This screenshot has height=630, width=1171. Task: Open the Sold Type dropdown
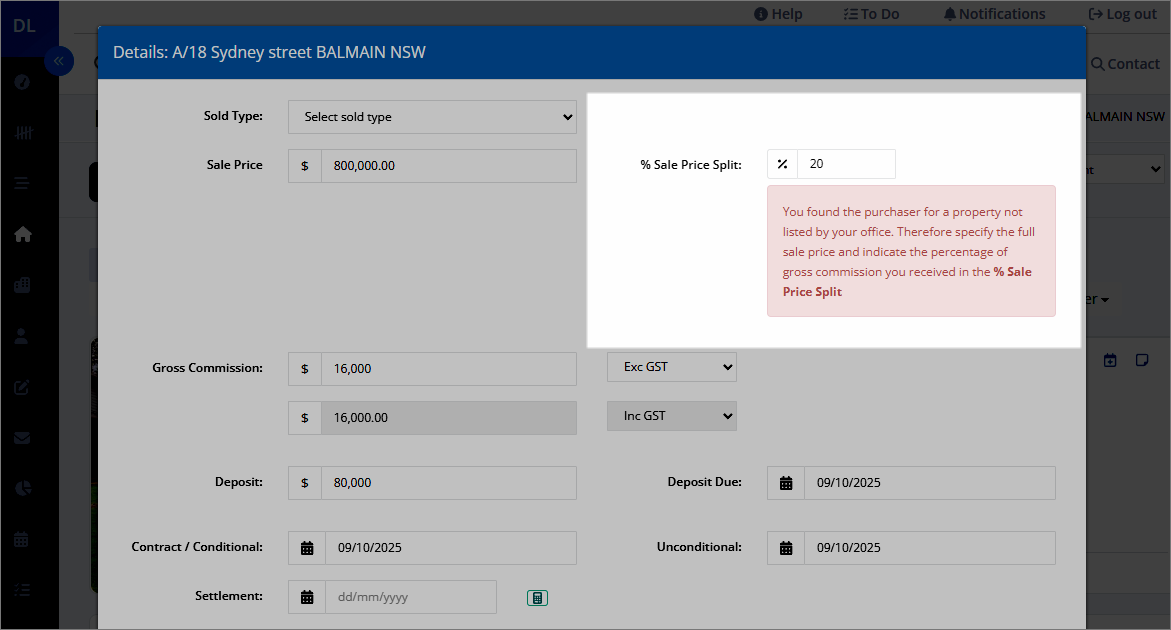(432, 117)
